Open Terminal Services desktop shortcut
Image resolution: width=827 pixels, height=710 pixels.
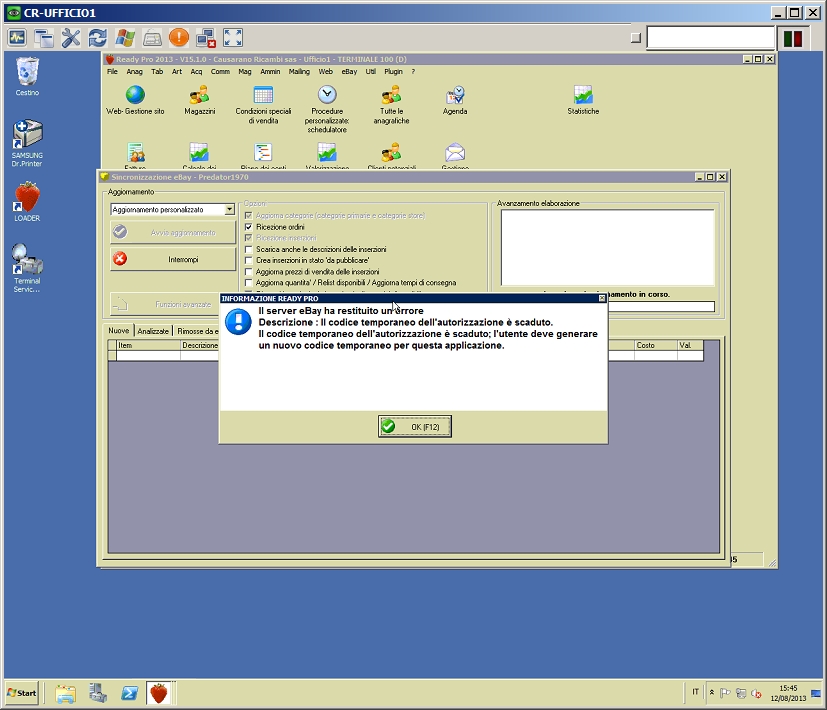point(27,268)
